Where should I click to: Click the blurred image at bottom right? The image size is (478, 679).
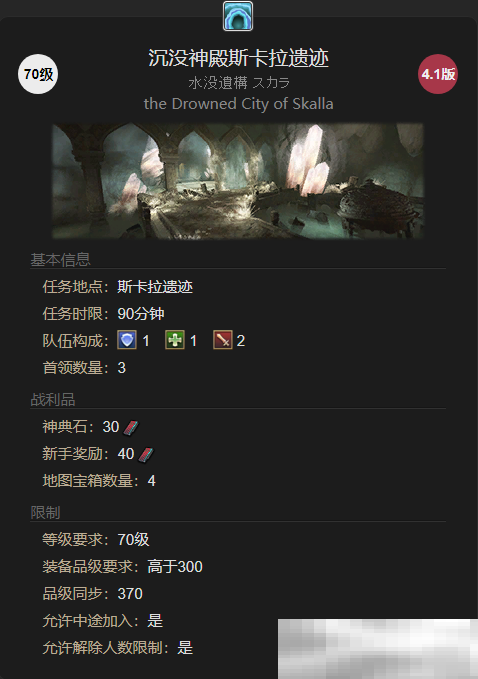coord(378,649)
